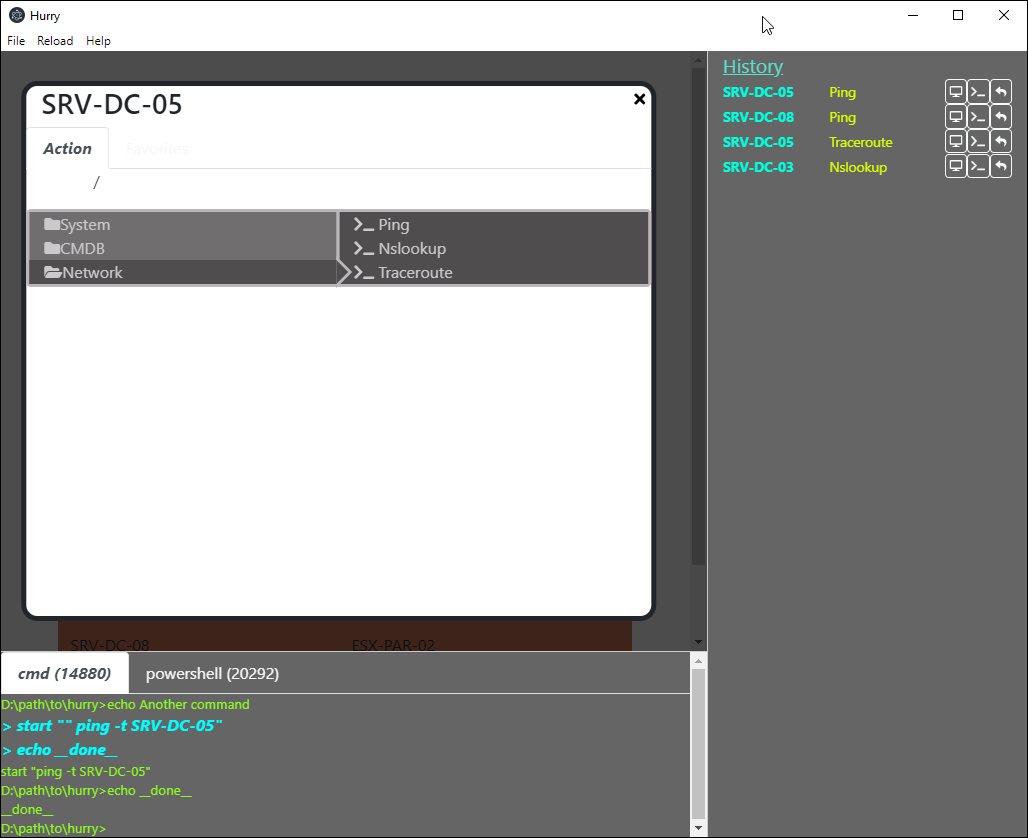Click the monitor icon next to SRV-DC-05 Ping
The width and height of the screenshot is (1028, 838).
point(955,91)
